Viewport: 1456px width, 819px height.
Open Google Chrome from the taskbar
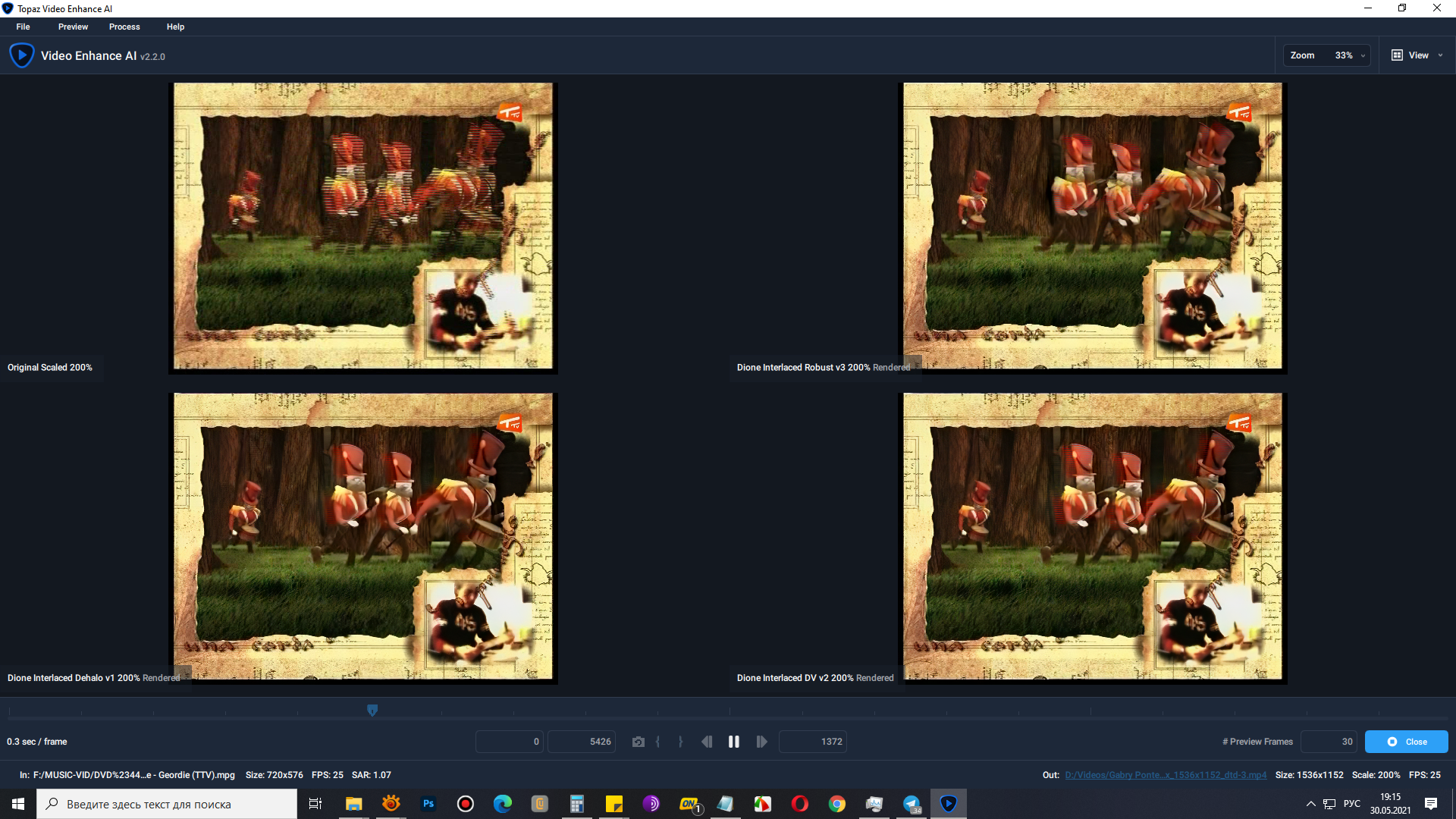837,804
